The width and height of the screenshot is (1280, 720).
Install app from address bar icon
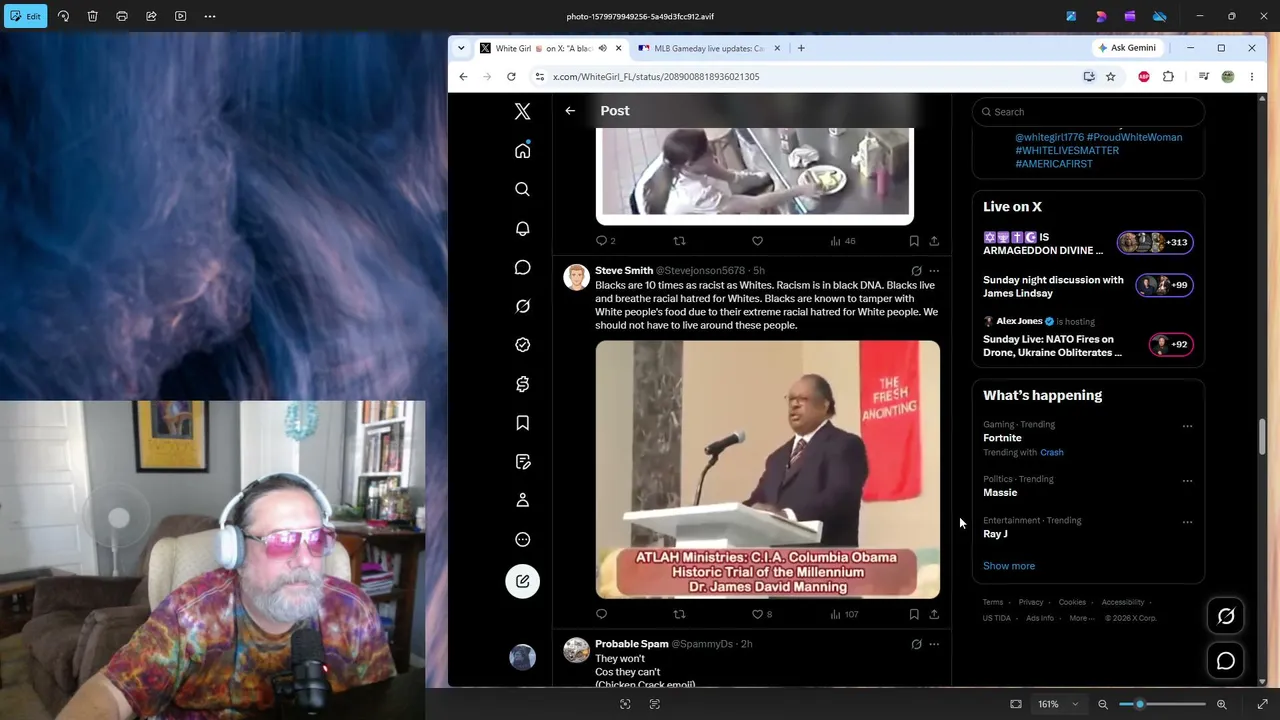[x=1089, y=77]
